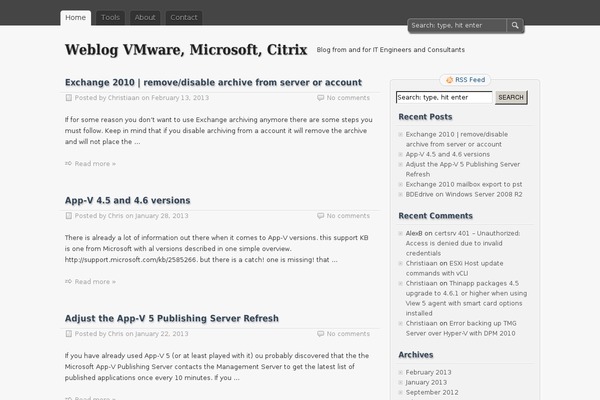The width and height of the screenshot is (600, 400).
Task: Open comment on Thinapp packages 4.5 upgrade
Action: pos(466,298)
